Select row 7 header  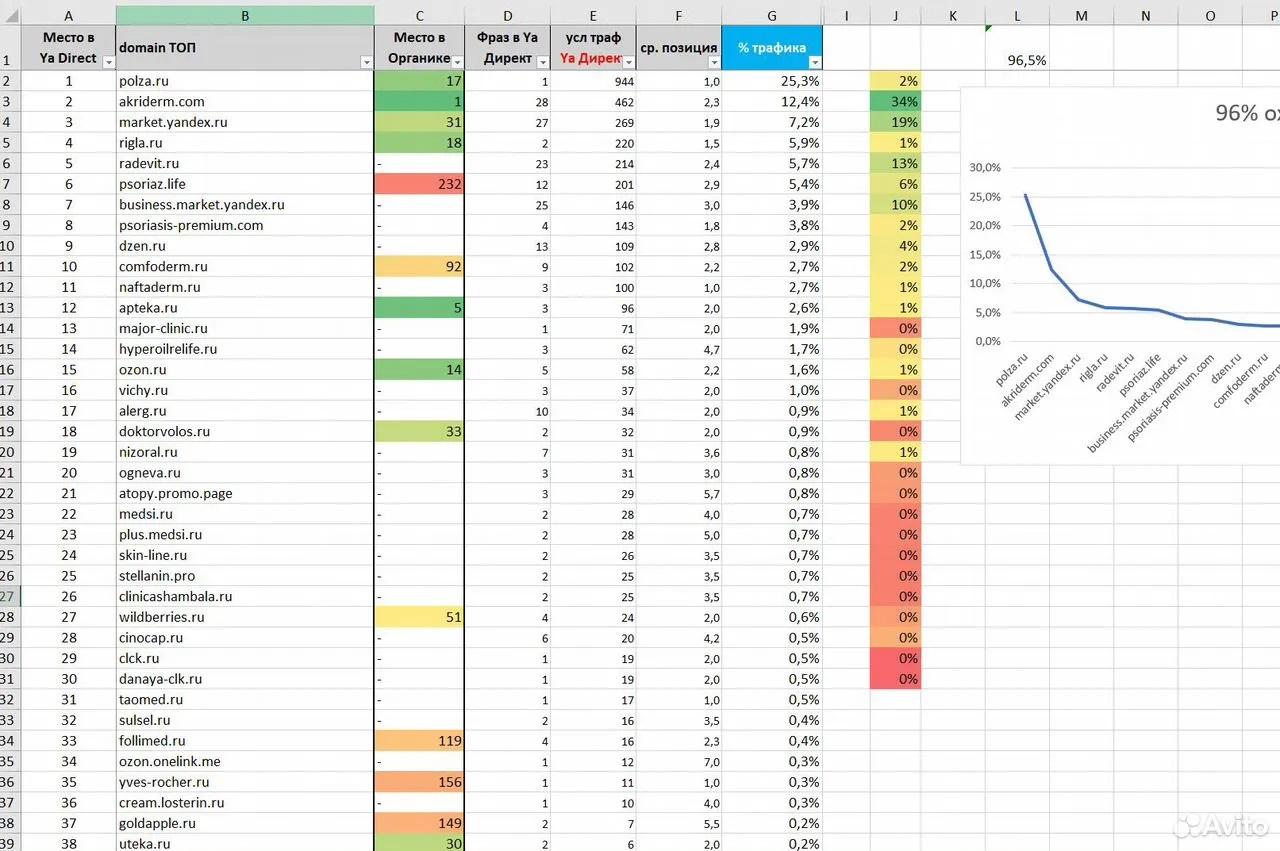[x=10, y=184]
